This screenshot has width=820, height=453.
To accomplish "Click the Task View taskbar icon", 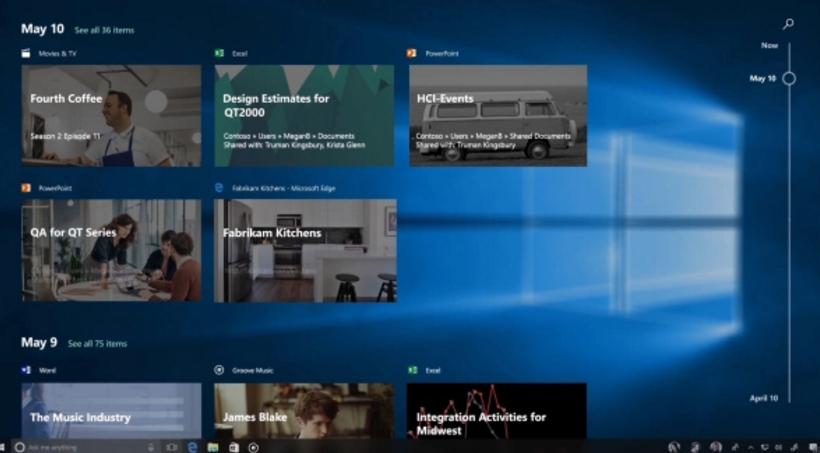I will tap(172, 447).
